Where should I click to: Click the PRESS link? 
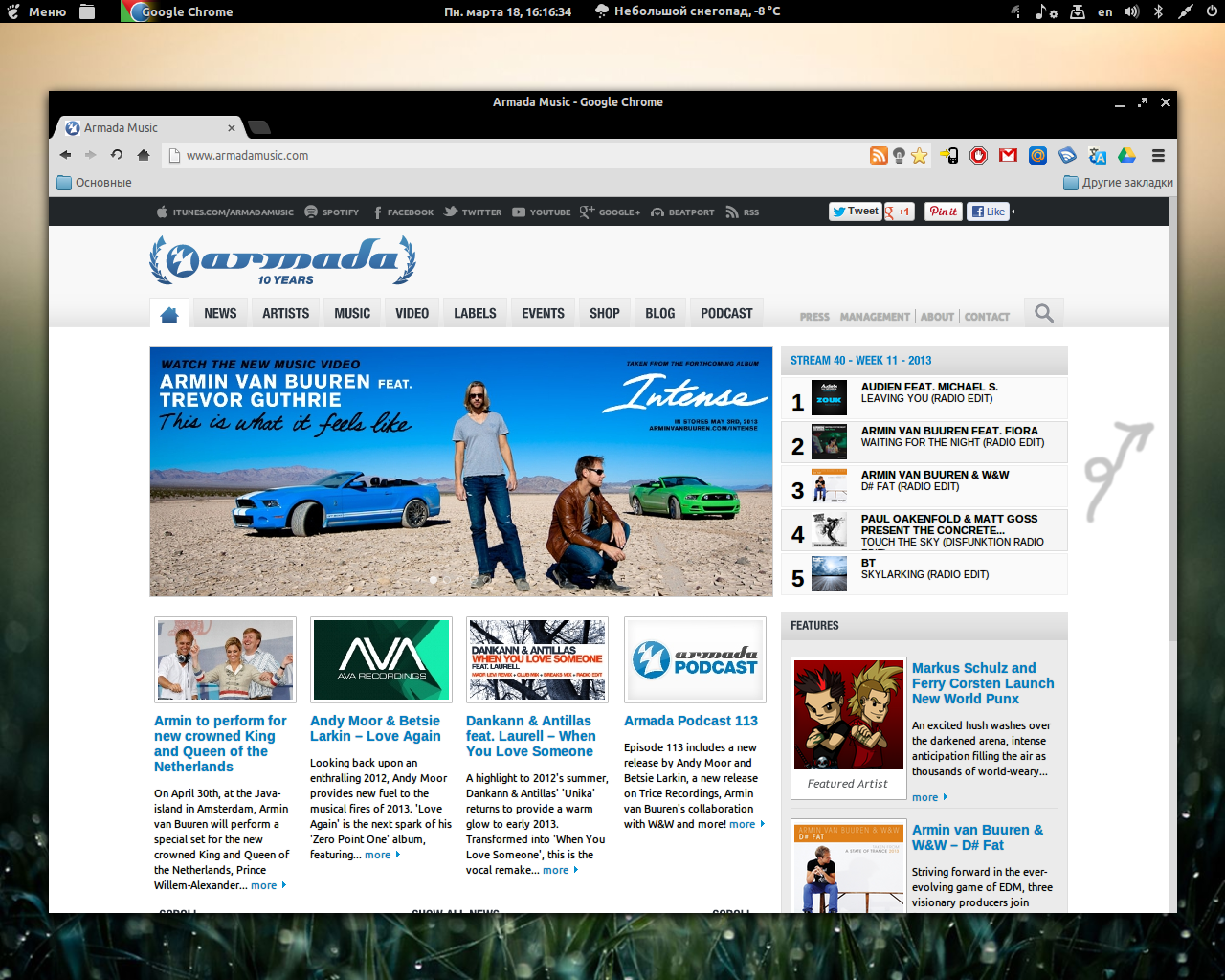click(x=814, y=317)
